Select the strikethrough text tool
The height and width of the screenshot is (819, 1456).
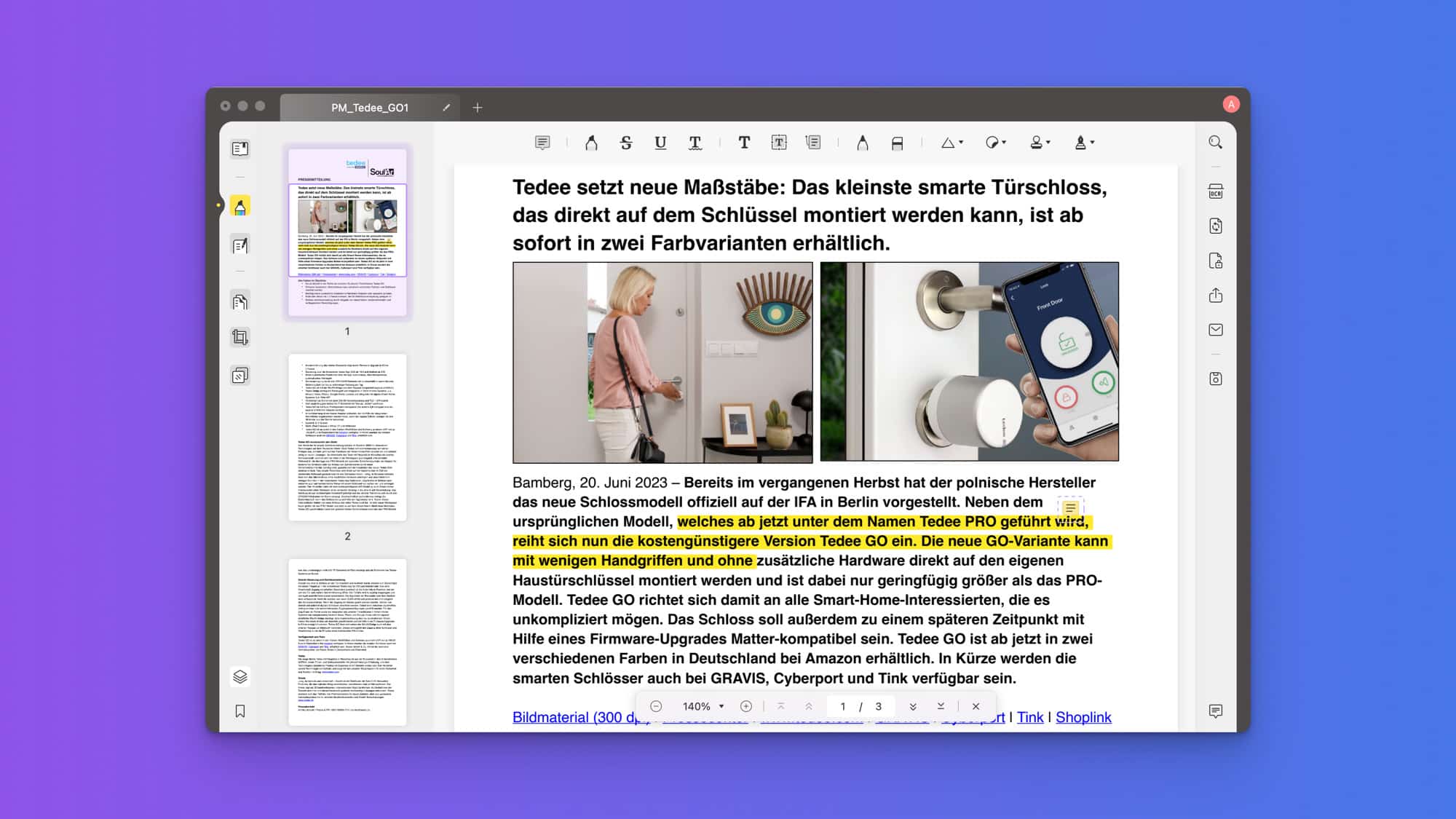point(626,143)
